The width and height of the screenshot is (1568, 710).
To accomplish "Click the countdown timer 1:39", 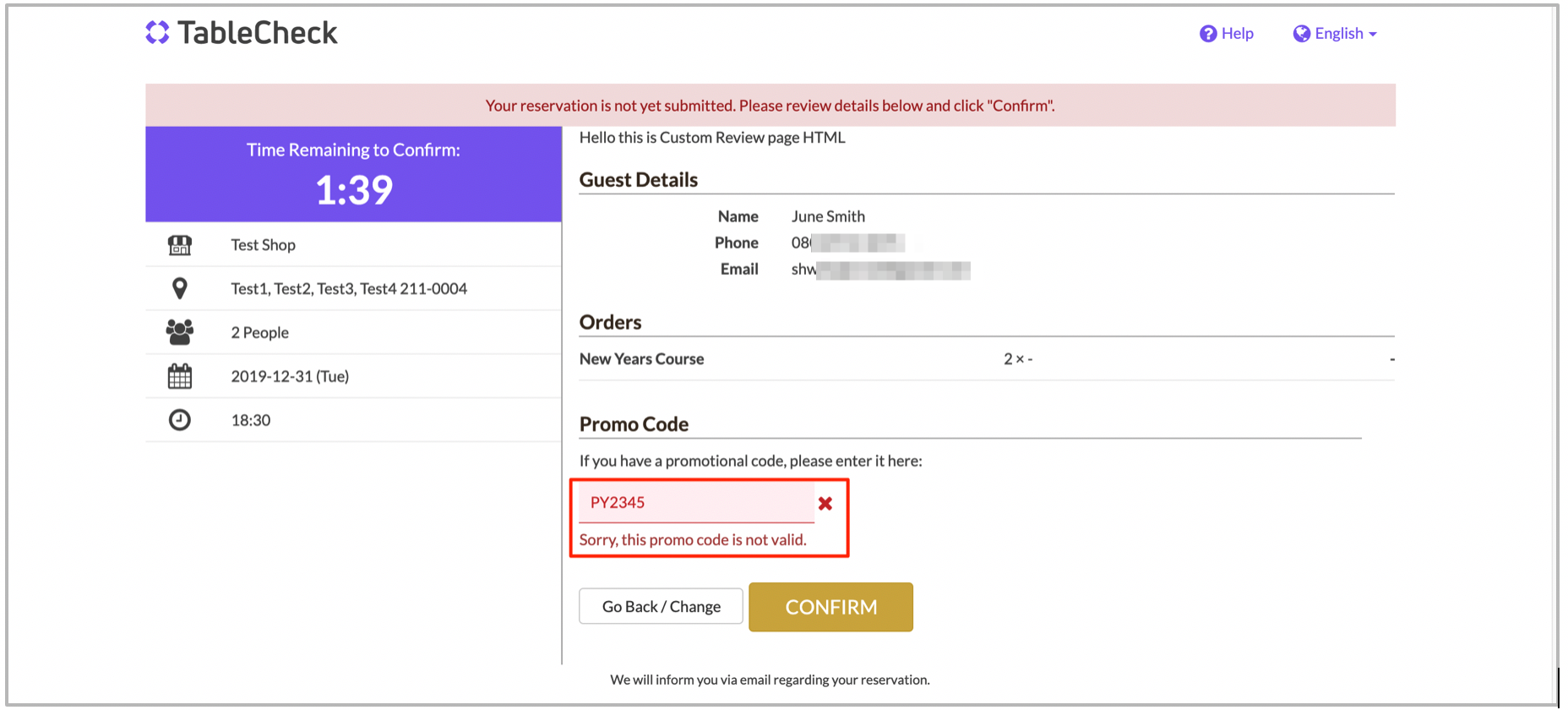I will point(354,190).
